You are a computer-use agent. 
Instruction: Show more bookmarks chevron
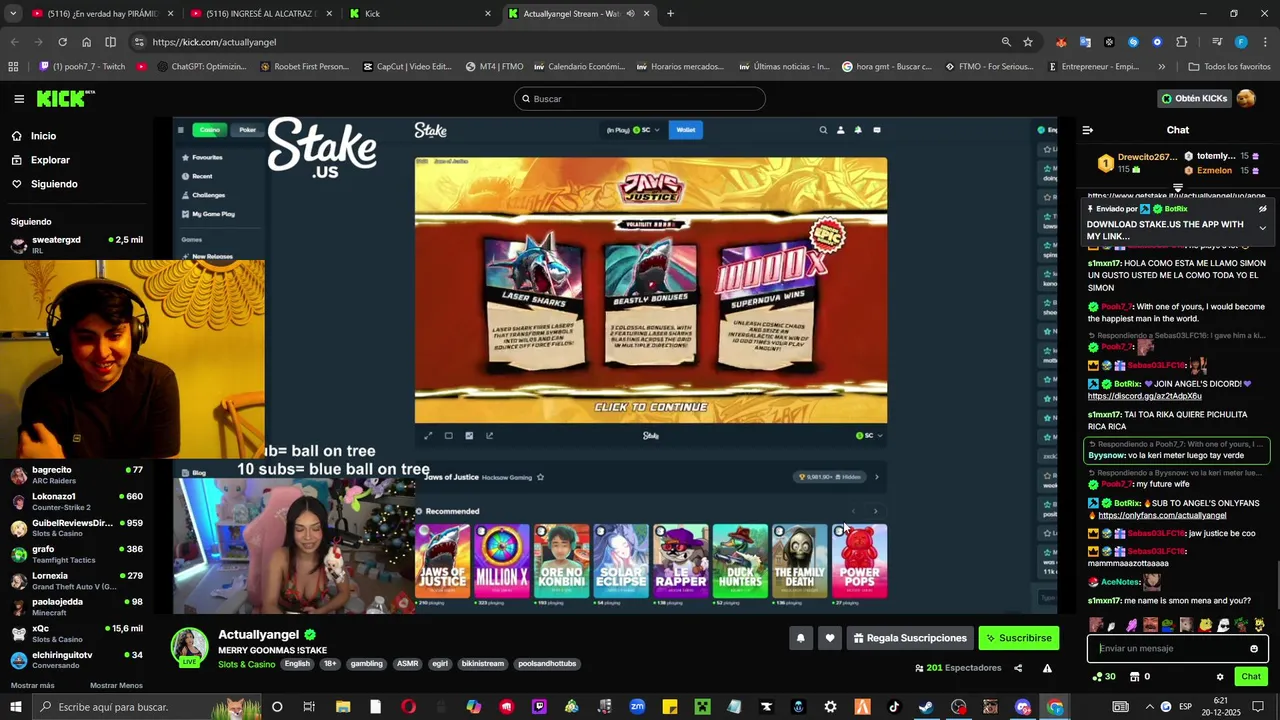(1161, 67)
